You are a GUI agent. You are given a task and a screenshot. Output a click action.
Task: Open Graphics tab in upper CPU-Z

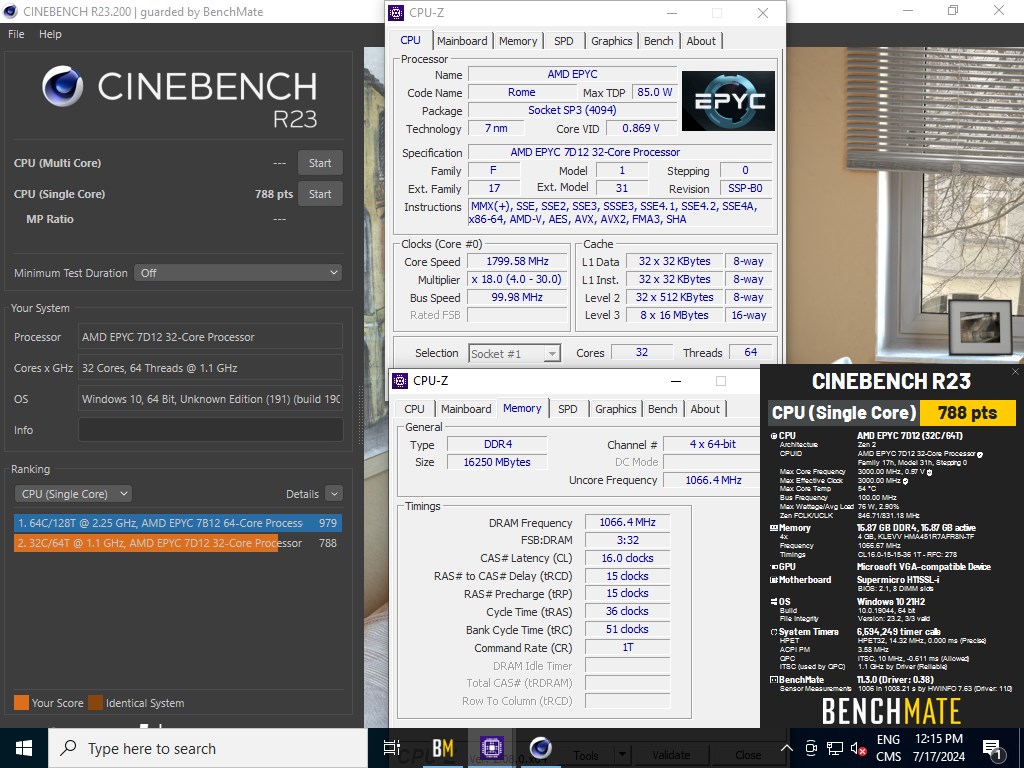611,40
